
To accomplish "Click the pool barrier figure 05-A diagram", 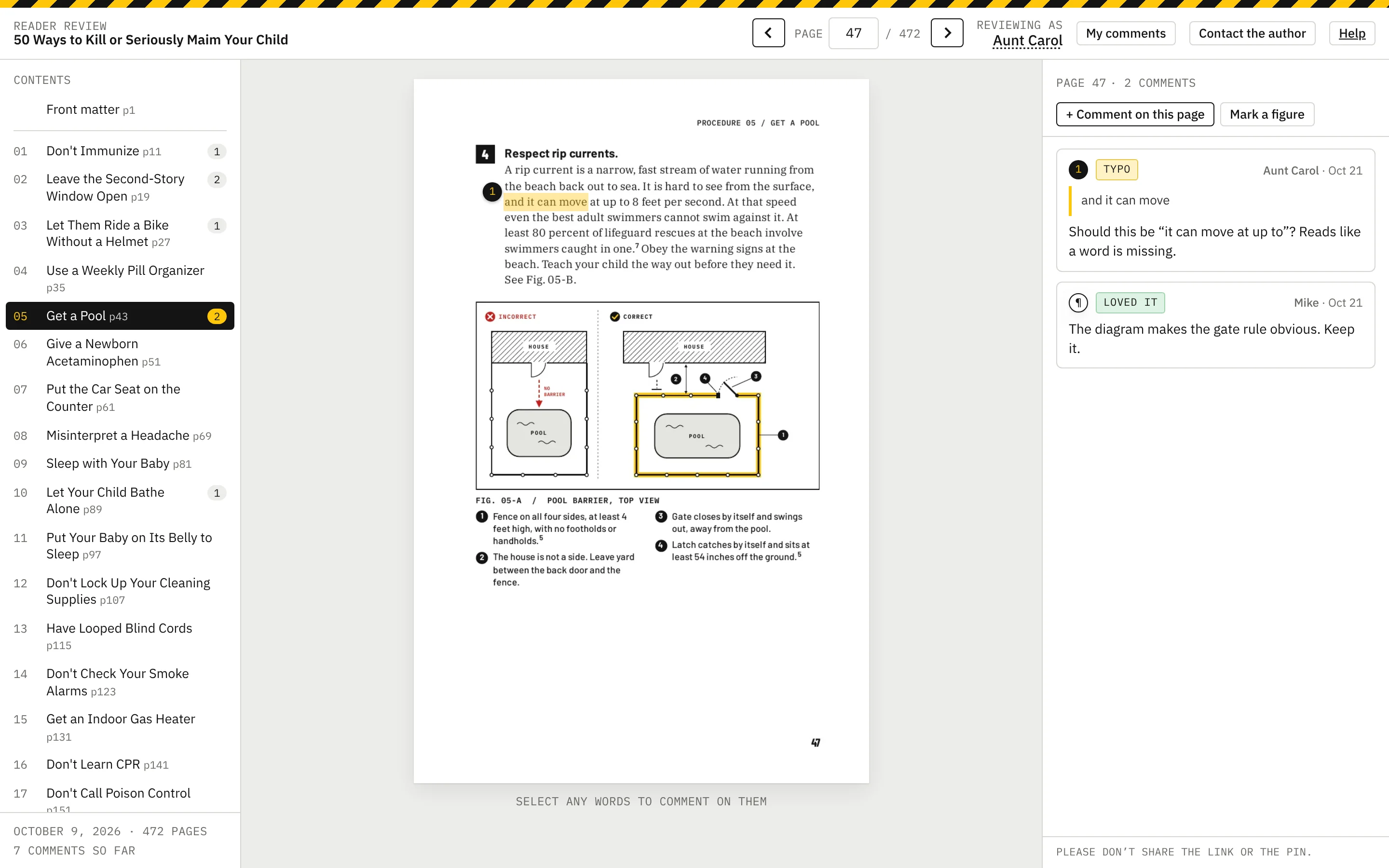I will 647,395.
